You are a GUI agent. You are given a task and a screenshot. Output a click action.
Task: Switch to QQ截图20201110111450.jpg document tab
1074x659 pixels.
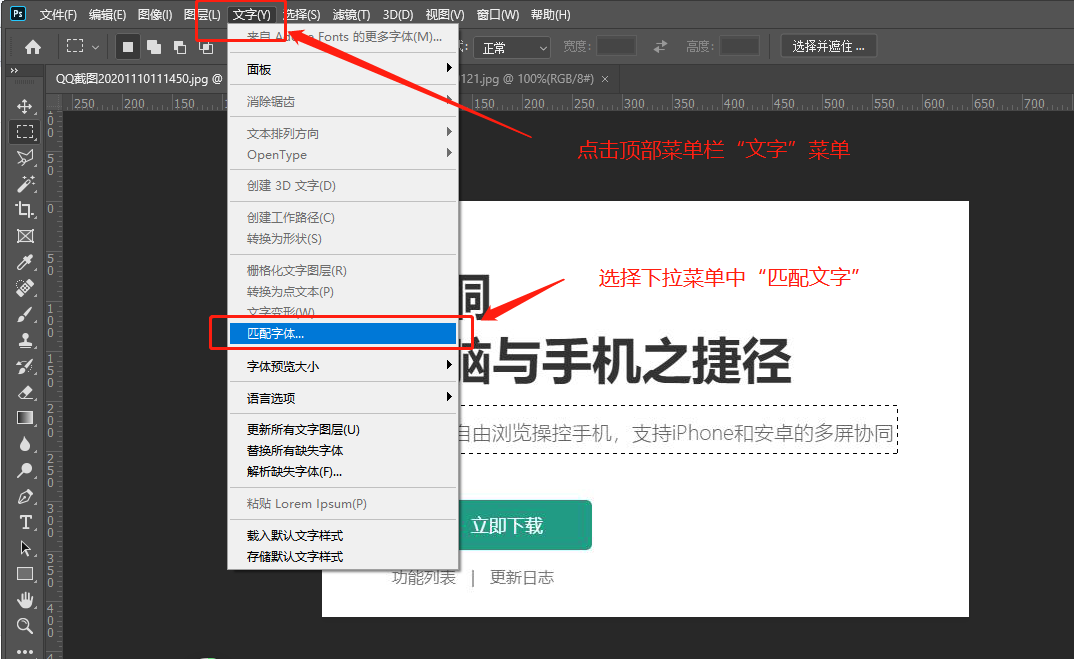click(x=137, y=79)
